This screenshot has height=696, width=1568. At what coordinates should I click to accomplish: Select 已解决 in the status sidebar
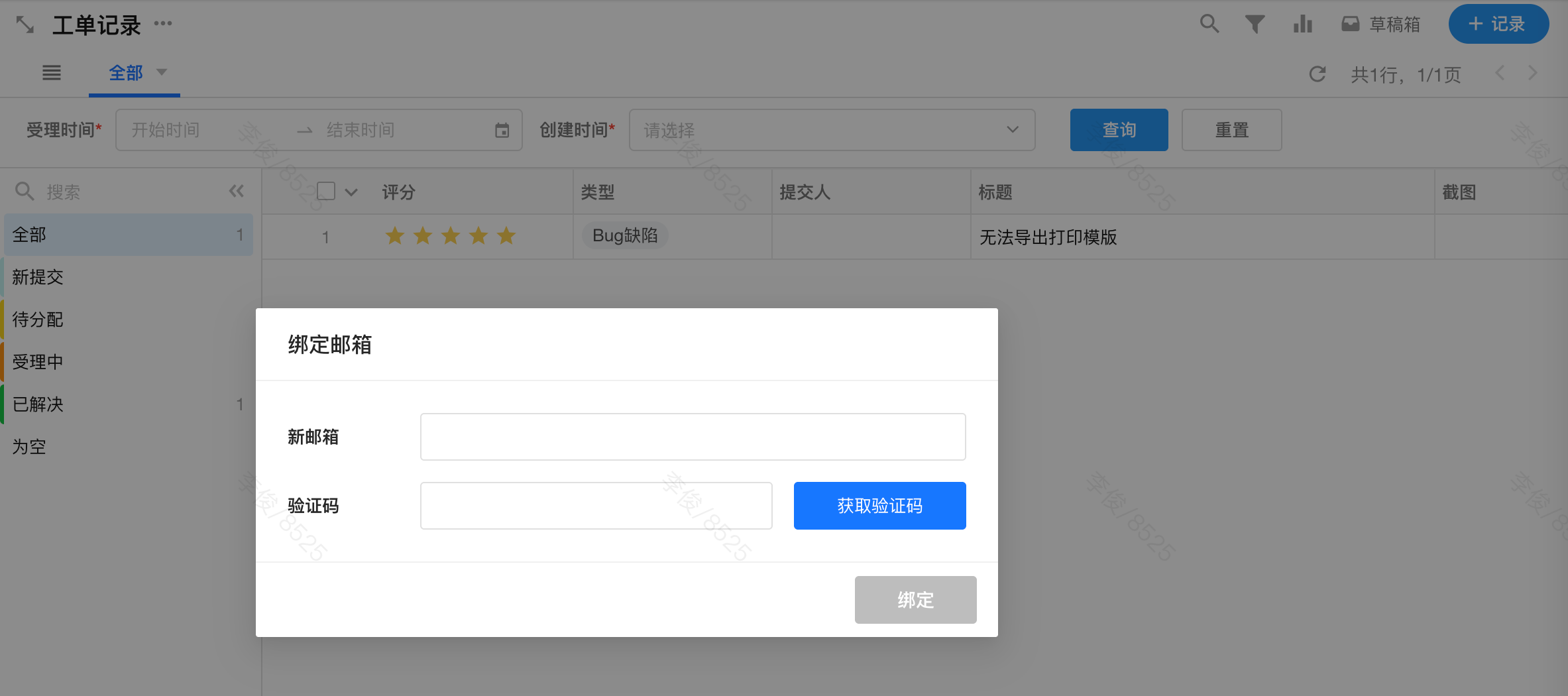pyautogui.click(x=38, y=404)
